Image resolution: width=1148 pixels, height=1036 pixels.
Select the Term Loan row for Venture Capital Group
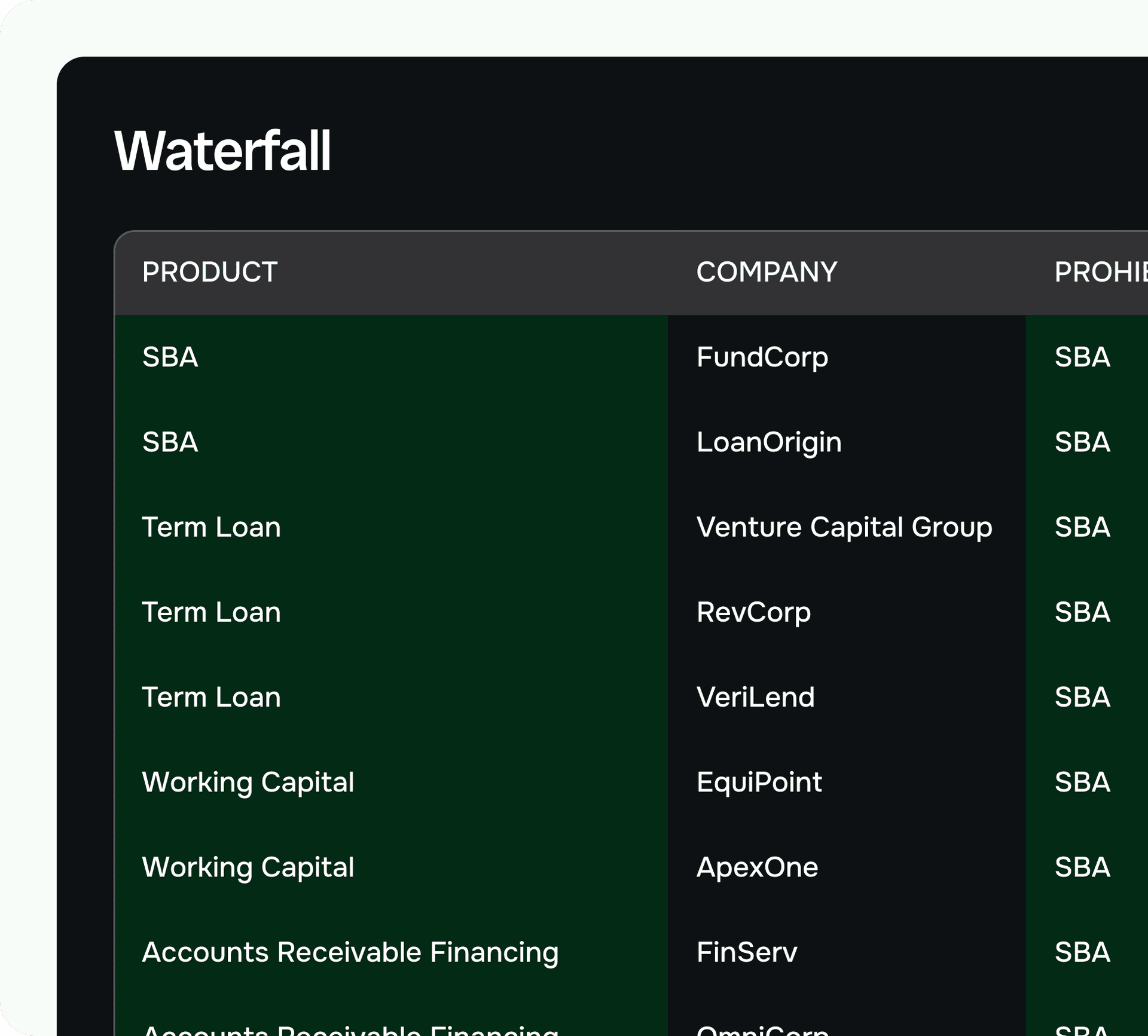(211, 527)
